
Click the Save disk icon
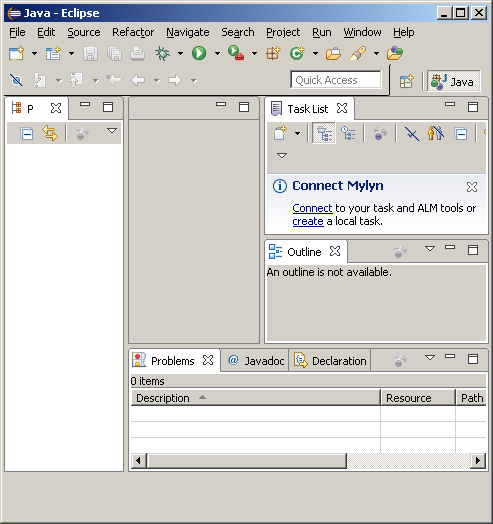click(90, 53)
